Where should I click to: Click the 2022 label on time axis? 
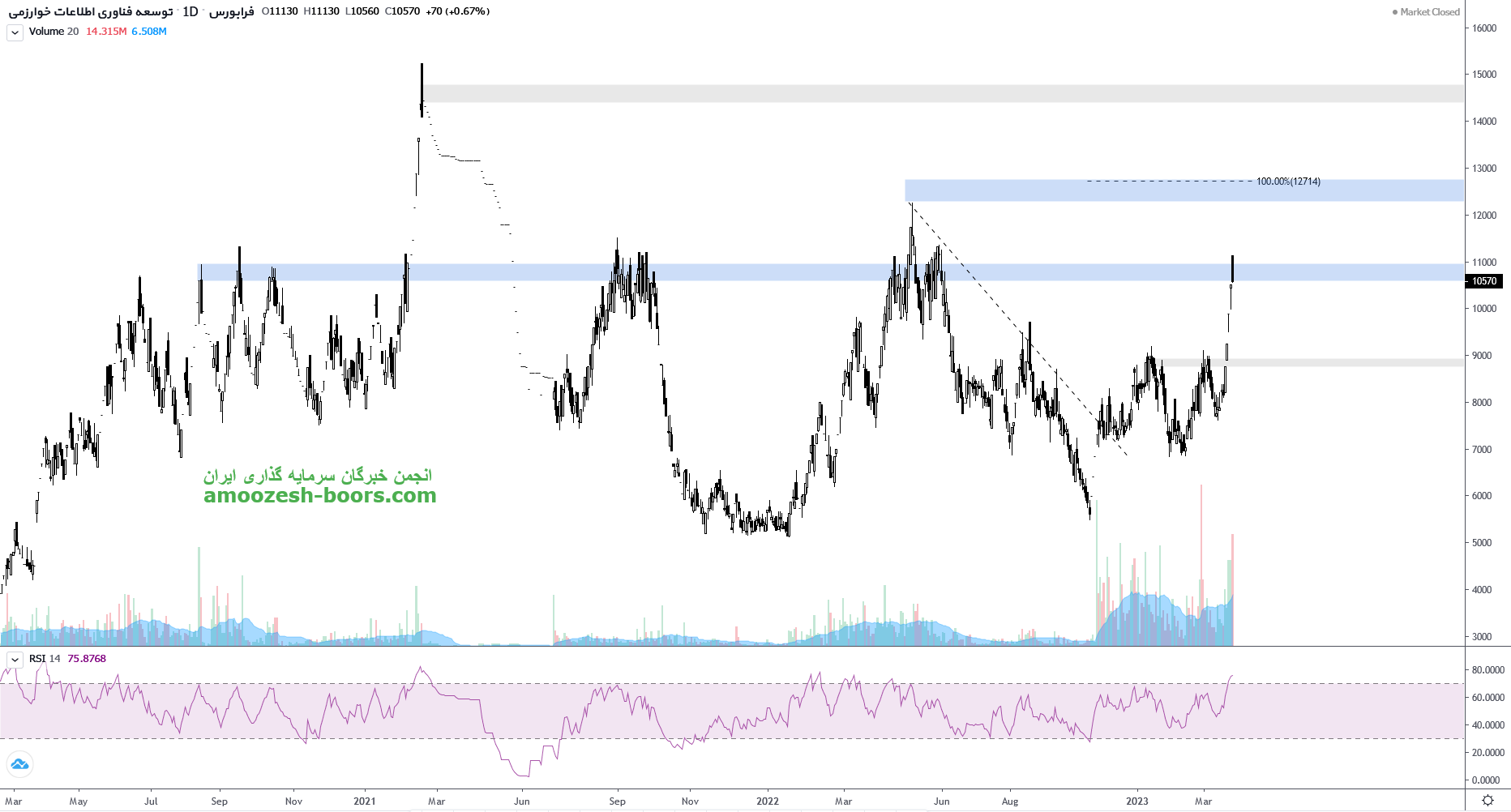click(x=767, y=801)
